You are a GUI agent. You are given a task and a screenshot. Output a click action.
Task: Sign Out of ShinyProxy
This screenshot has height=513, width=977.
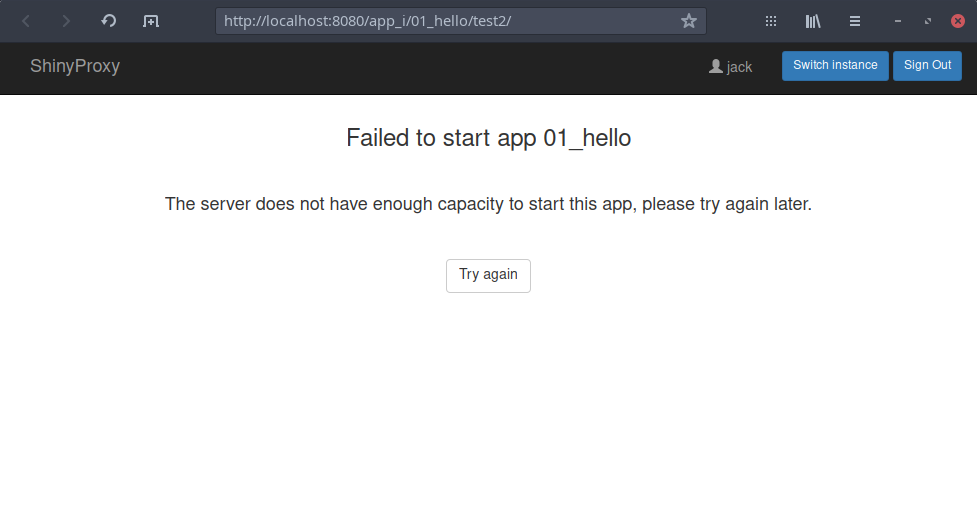pos(927,65)
